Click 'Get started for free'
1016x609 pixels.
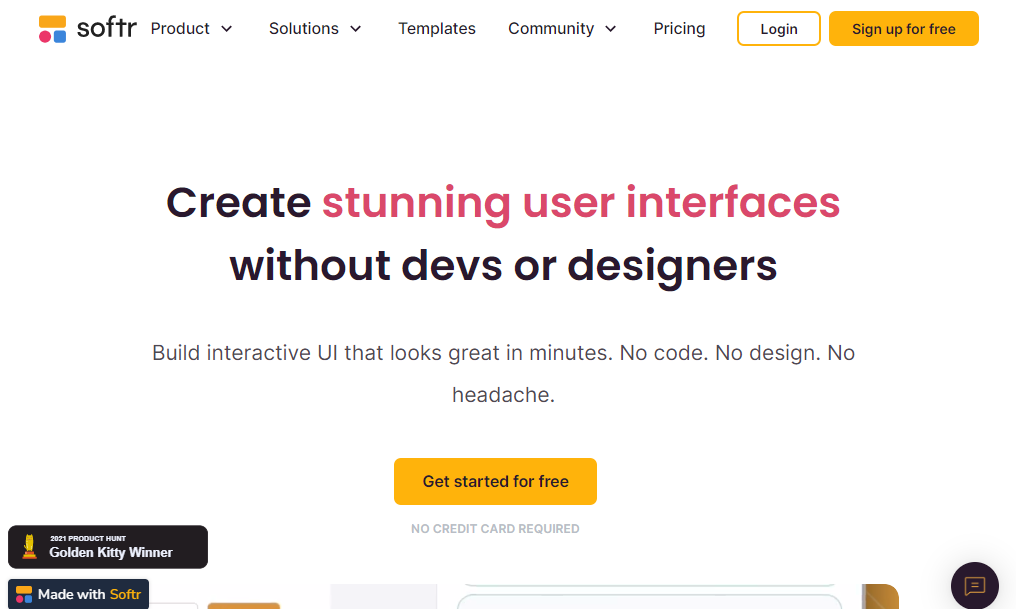click(x=495, y=481)
